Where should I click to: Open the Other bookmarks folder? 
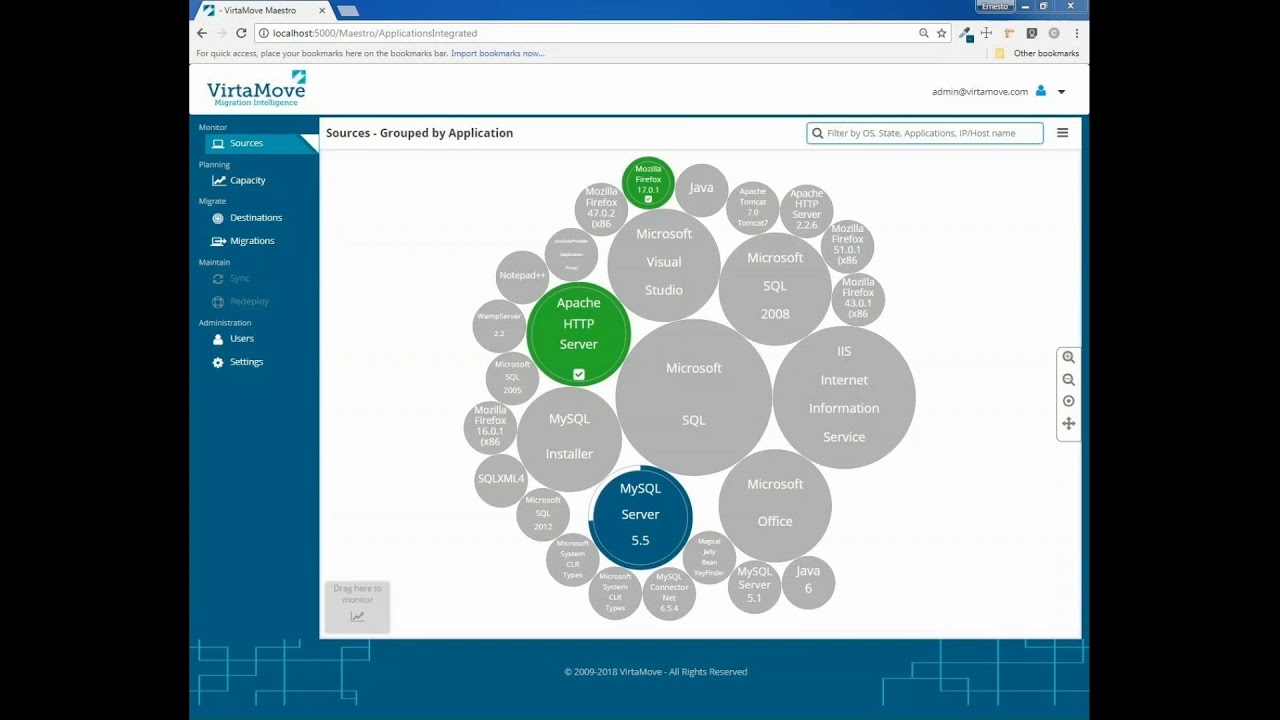pyautogui.click(x=1037, y=53)
